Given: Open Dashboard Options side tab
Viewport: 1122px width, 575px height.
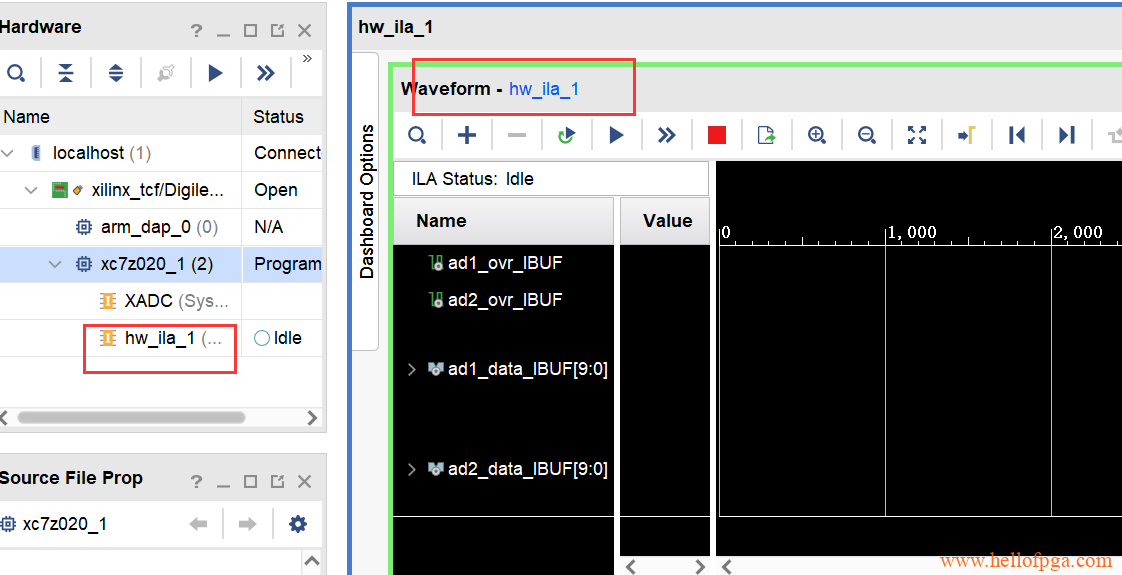Looking at the screenshot, I should (x=367, y=201).
